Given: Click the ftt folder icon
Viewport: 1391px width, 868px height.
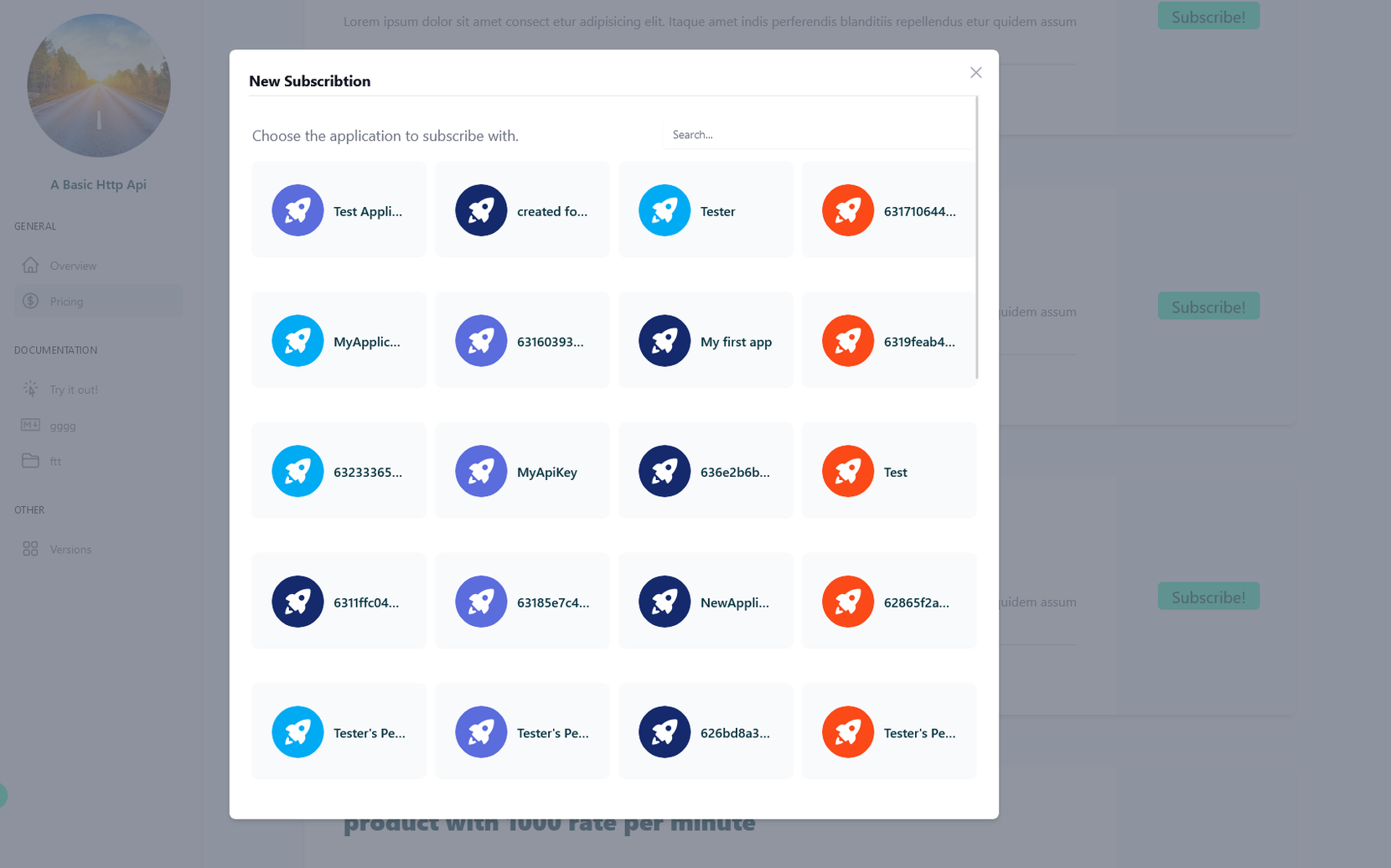Looking at the screenshot, I should [x=30, y=461].
